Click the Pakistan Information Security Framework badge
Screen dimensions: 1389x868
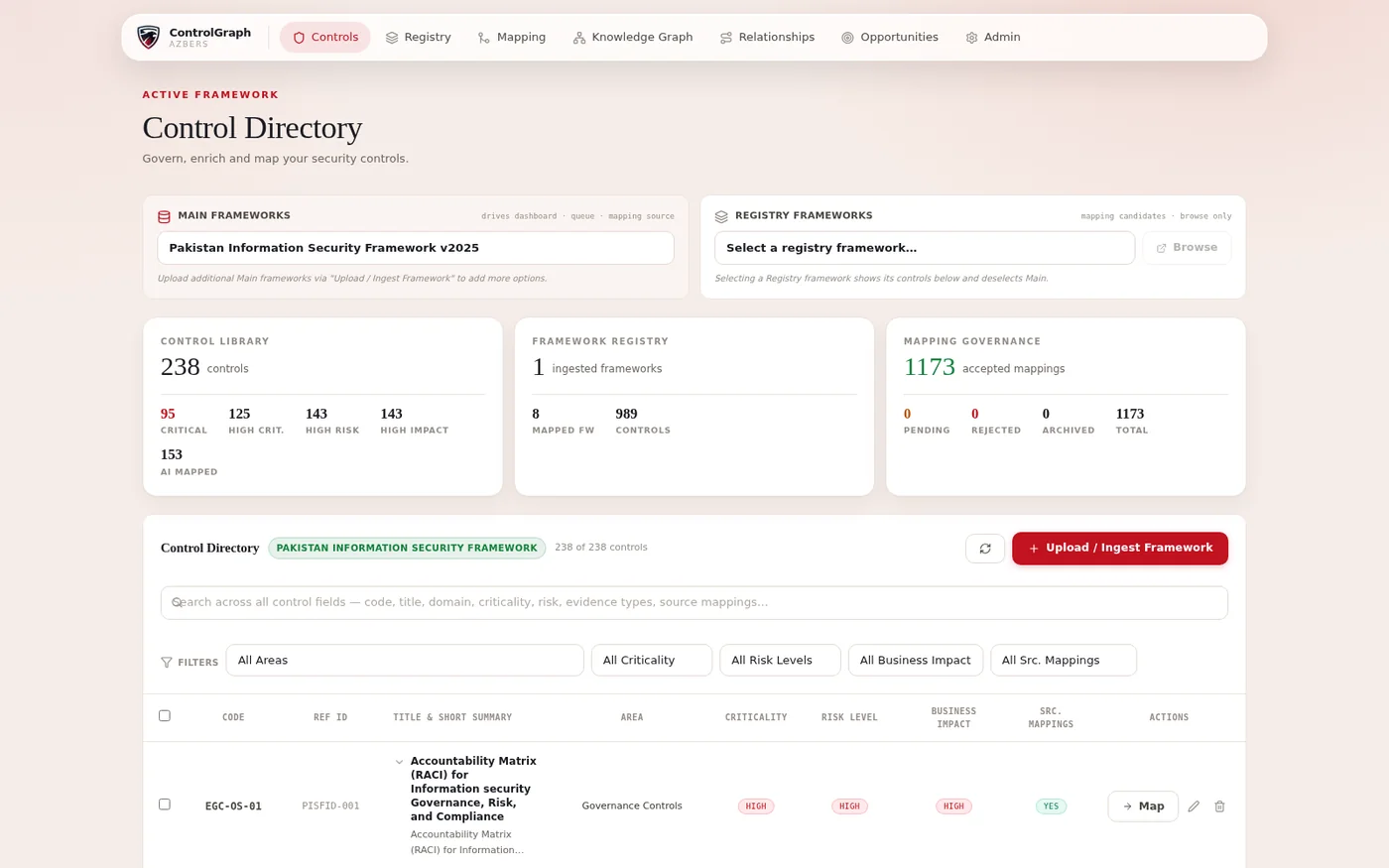click(x=407, y=548)
